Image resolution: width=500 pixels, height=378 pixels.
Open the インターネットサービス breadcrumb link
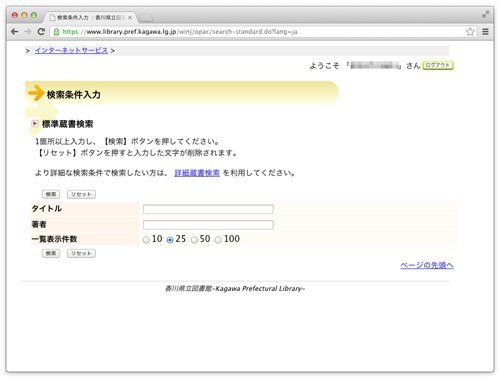(71, 50)
